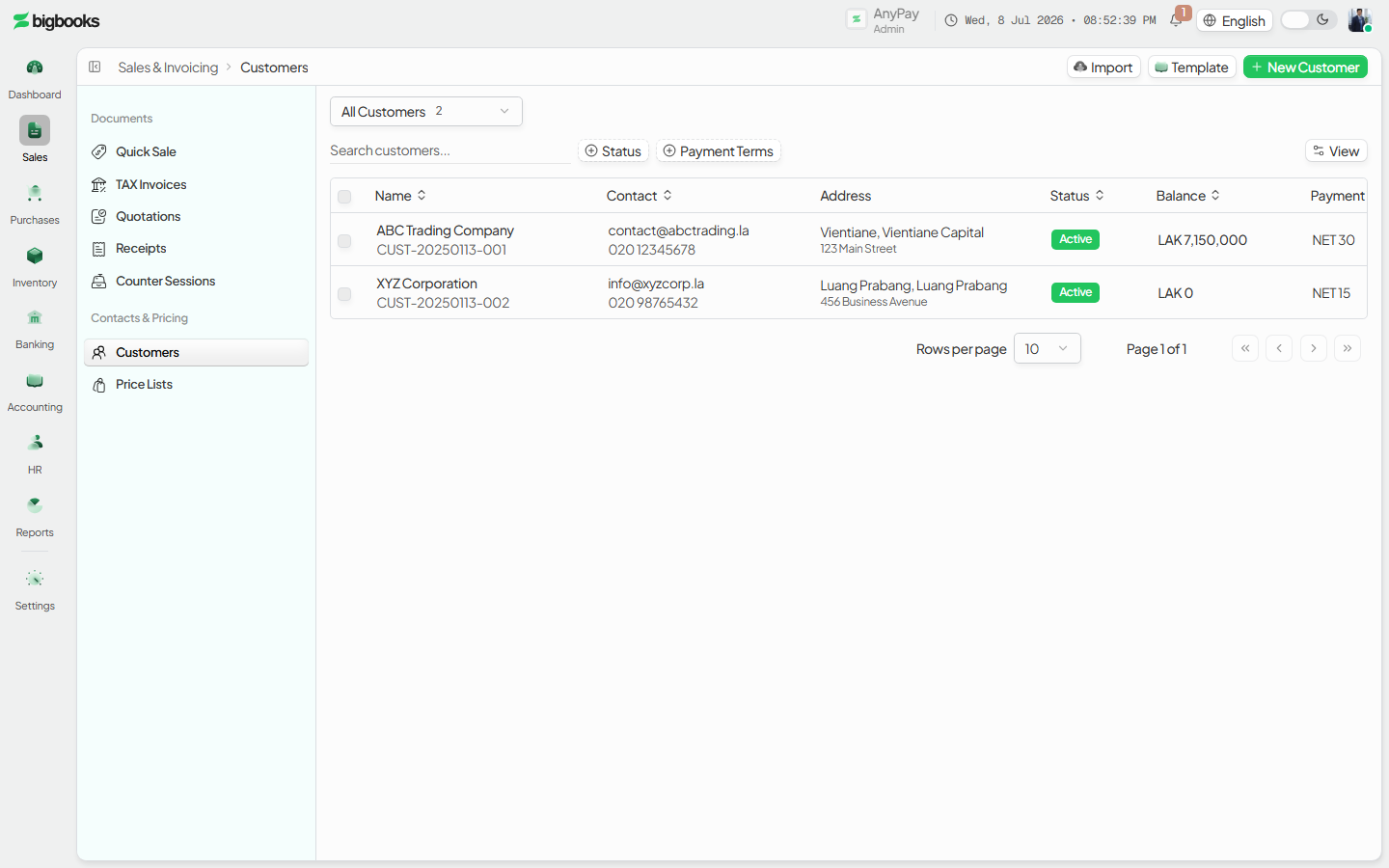Click the Search customers field
Image resolution: width=1389 pixels, height=868 pixels.
[x=449, y=150]
